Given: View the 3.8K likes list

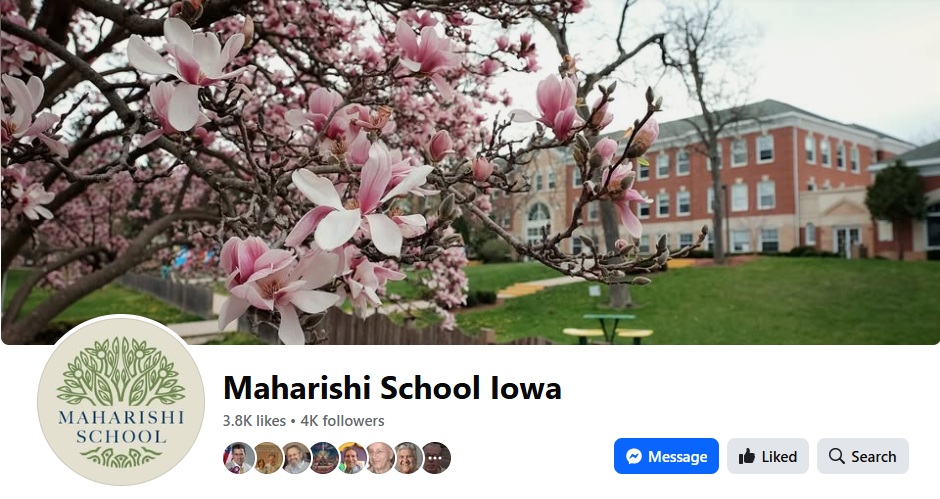Looking at the screenshot, I should [254, 421].
